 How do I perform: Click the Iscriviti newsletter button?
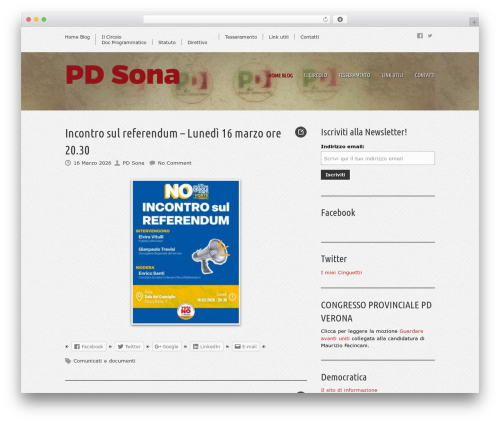[x=335, y=175]
